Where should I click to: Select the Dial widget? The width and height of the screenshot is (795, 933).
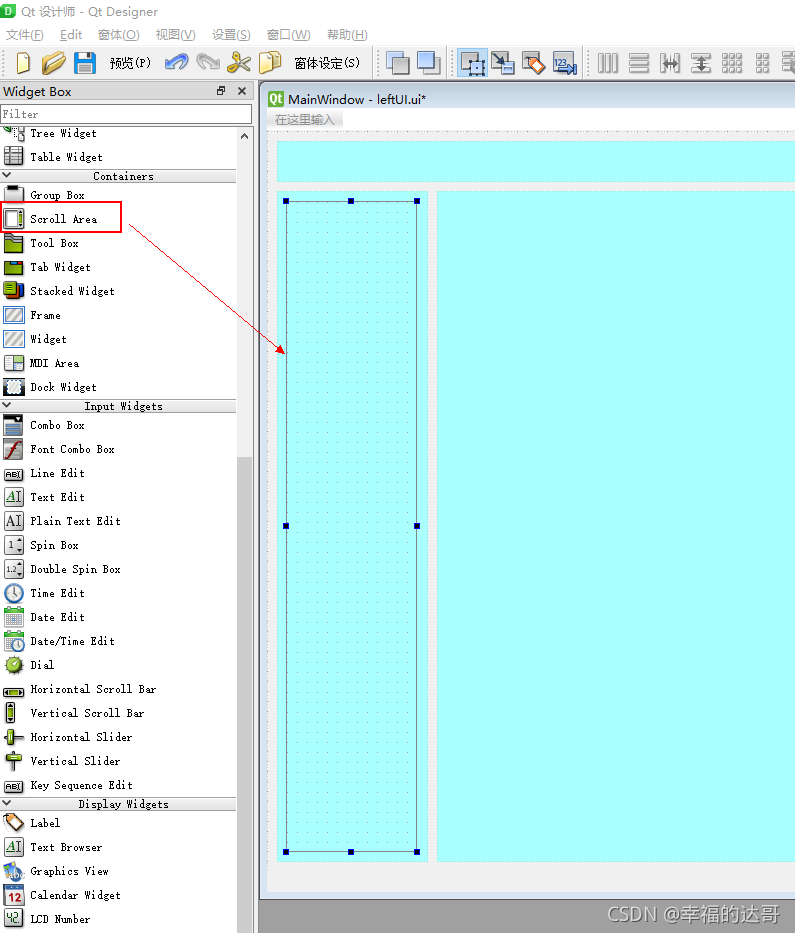pos(42,665)
